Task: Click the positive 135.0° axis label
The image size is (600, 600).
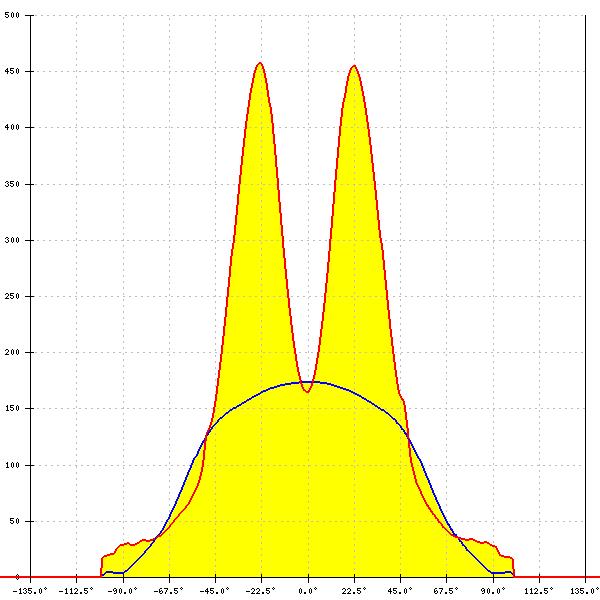Action: coord(585,591)
